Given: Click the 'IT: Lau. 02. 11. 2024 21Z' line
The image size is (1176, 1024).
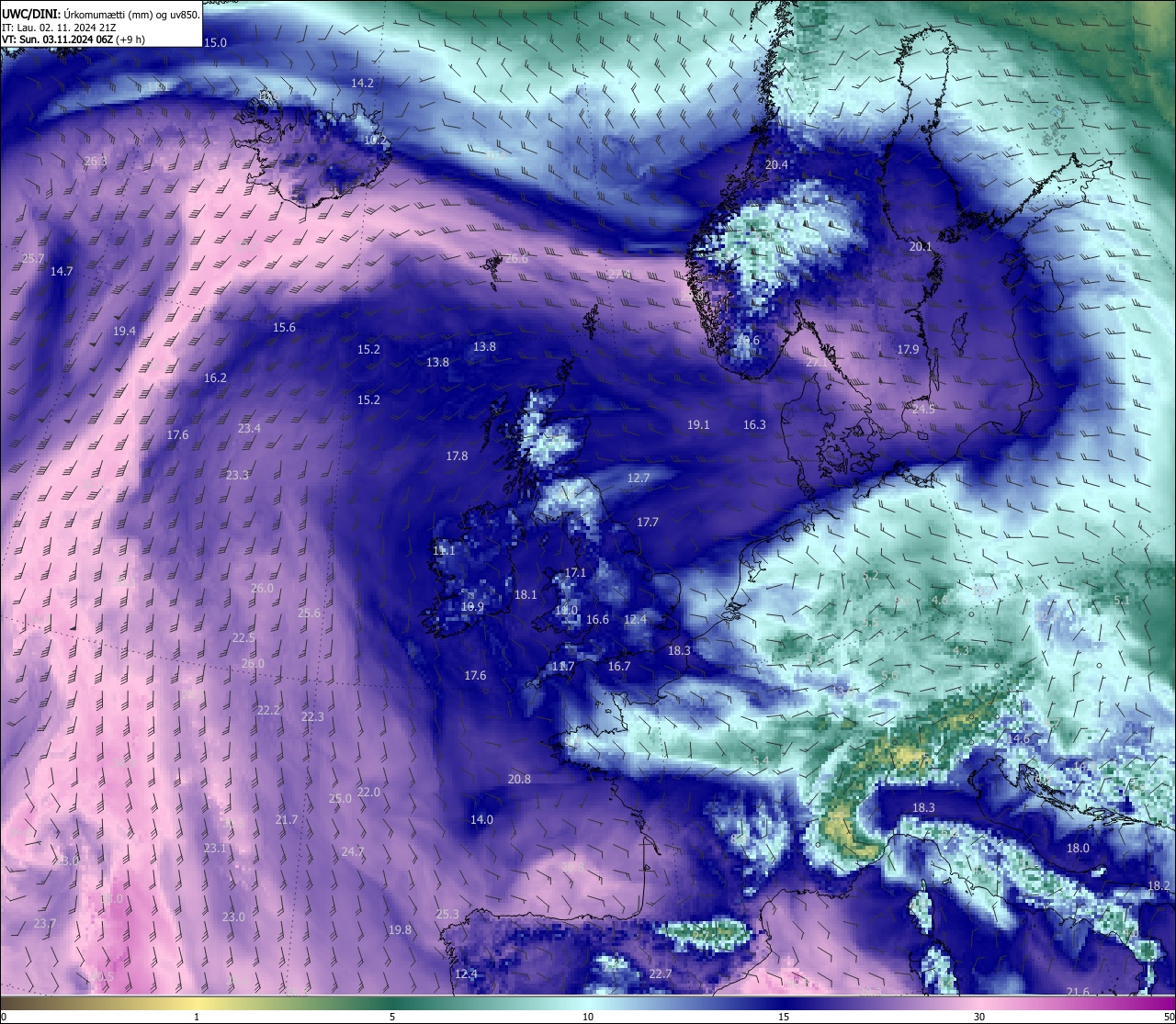Looking at the screenshot, I should pos(59,28).
